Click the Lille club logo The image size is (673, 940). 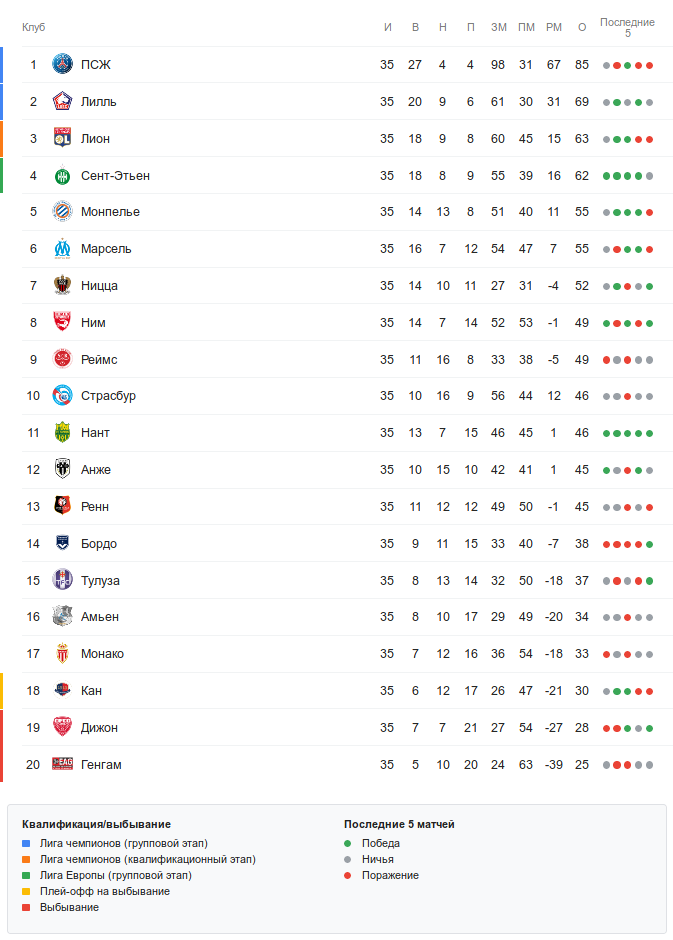point(63,102)
